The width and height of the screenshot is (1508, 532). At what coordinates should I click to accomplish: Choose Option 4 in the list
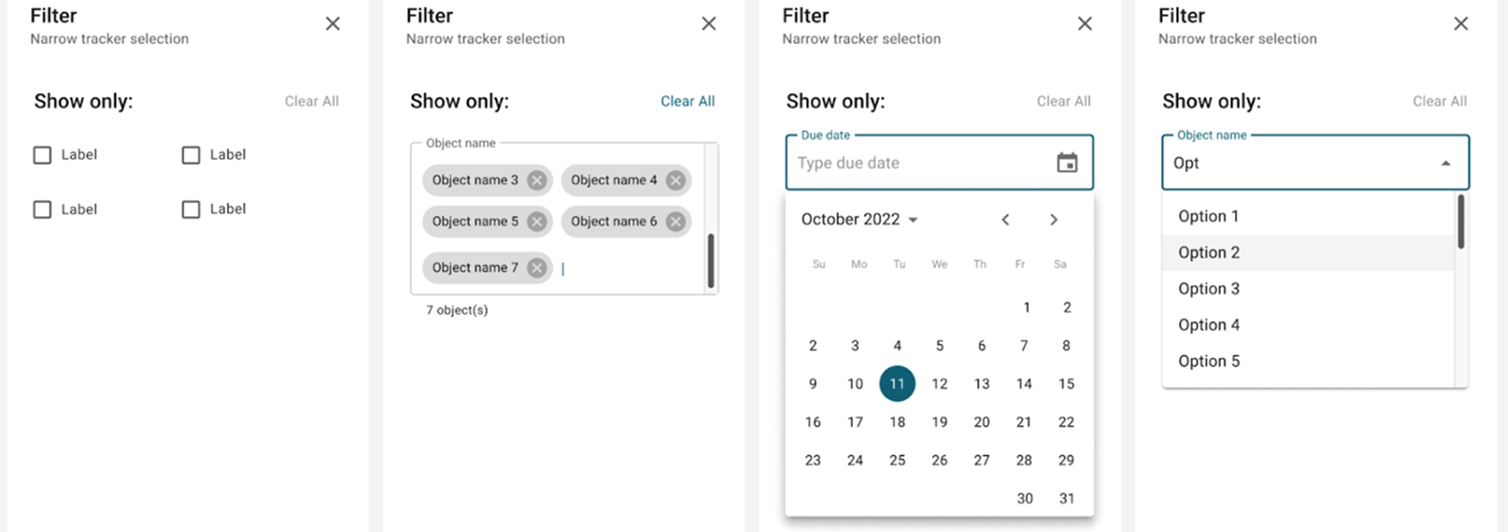coord(1209,325)
